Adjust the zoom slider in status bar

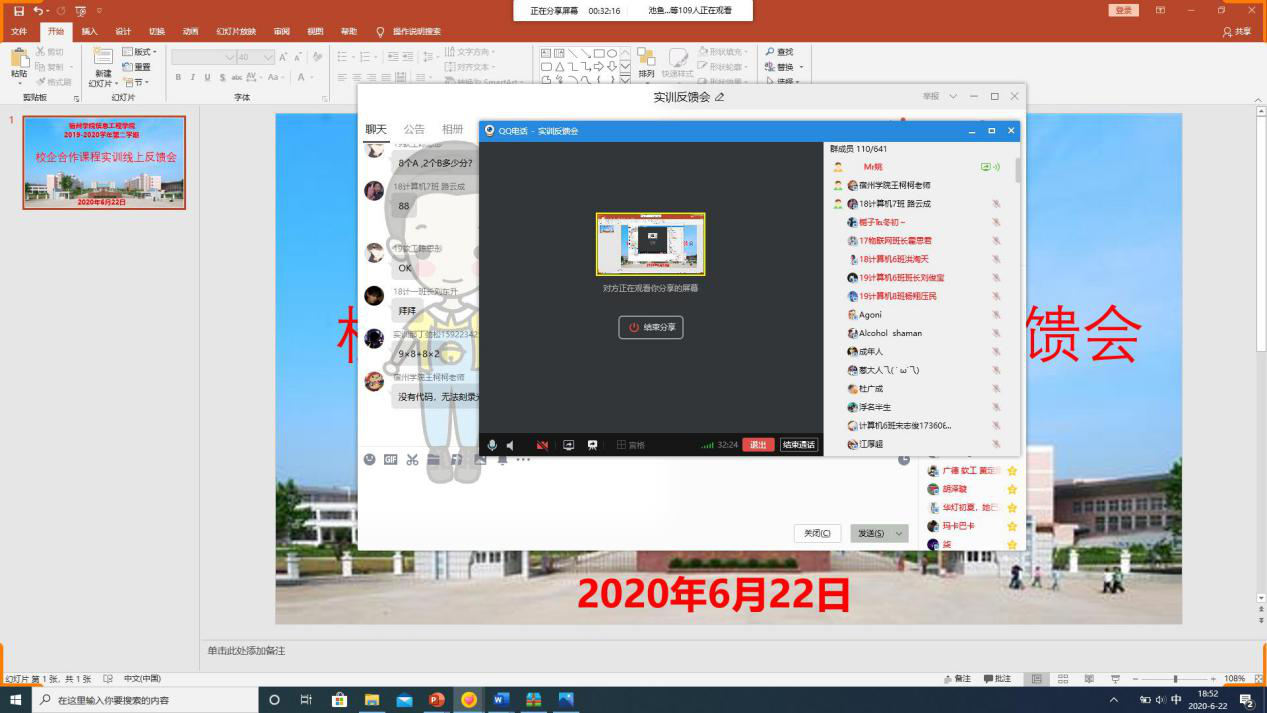coord(1175,679)
